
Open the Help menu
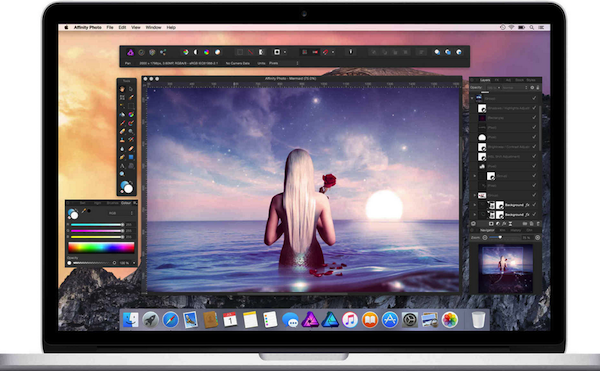pyautogui.click(x=171, y=28)
